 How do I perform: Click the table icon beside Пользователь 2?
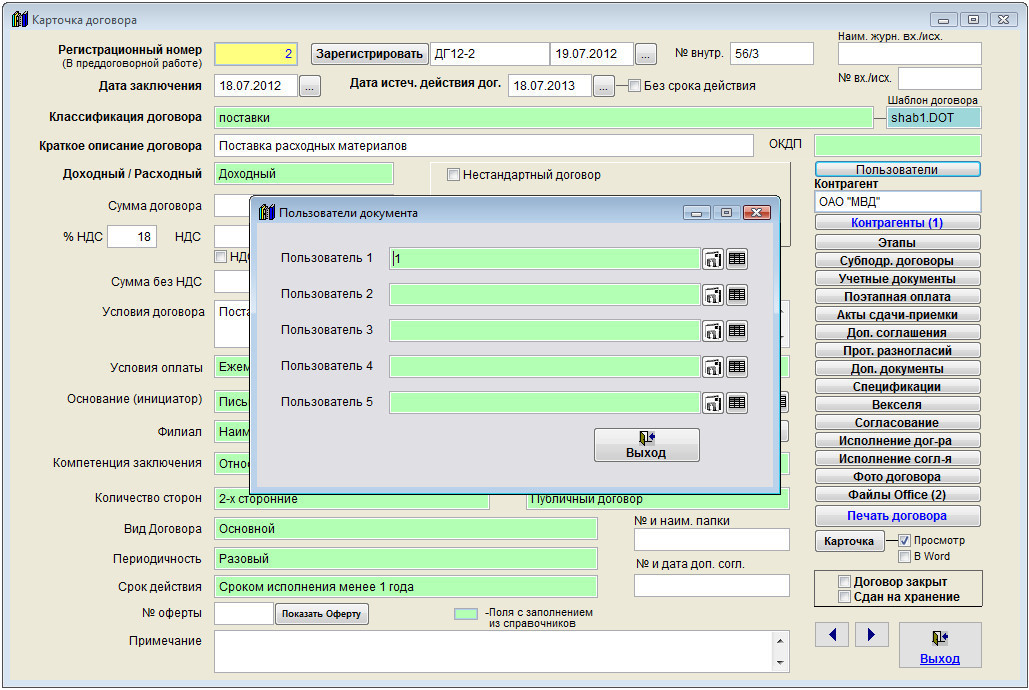point(737,295)
